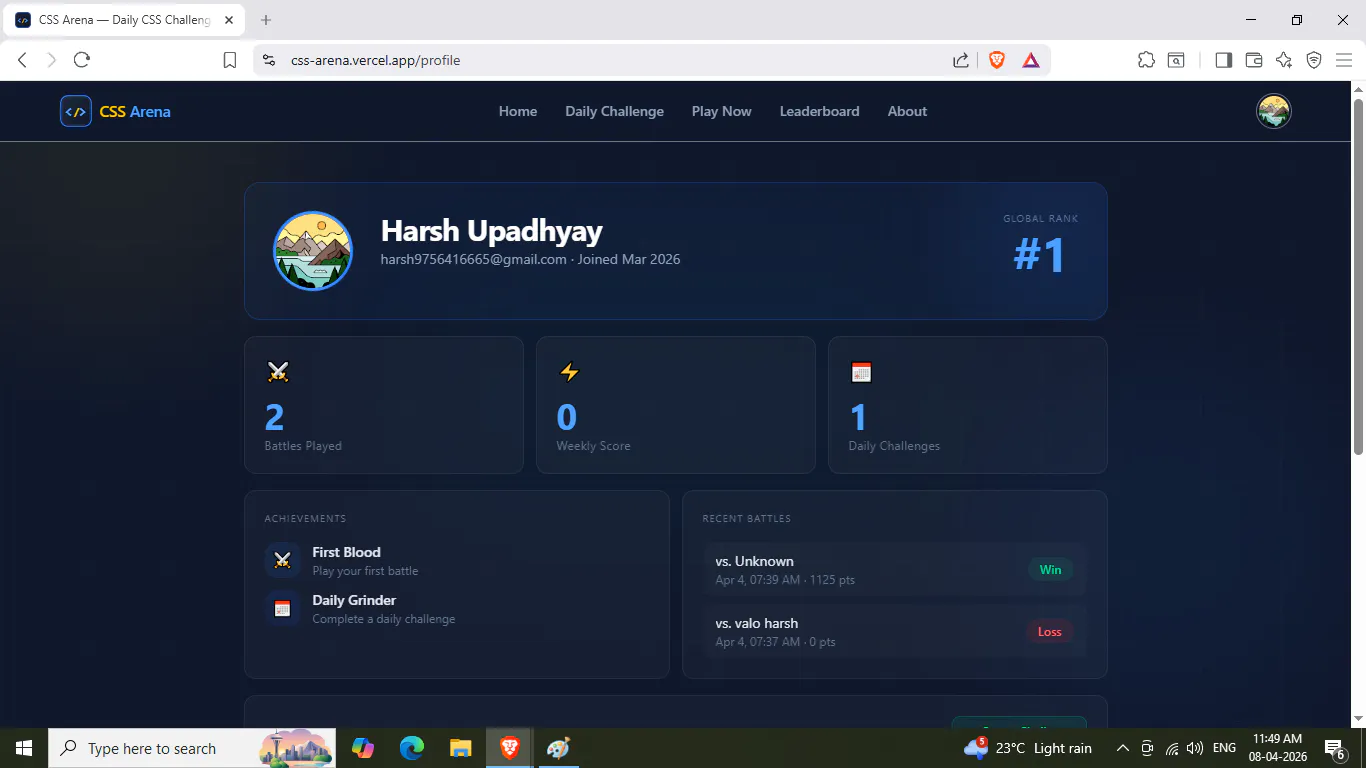The height and width of the screenshot is (768, 1366).
Task: Select Play Now in navbar
Action: click(x=722, y=111)
